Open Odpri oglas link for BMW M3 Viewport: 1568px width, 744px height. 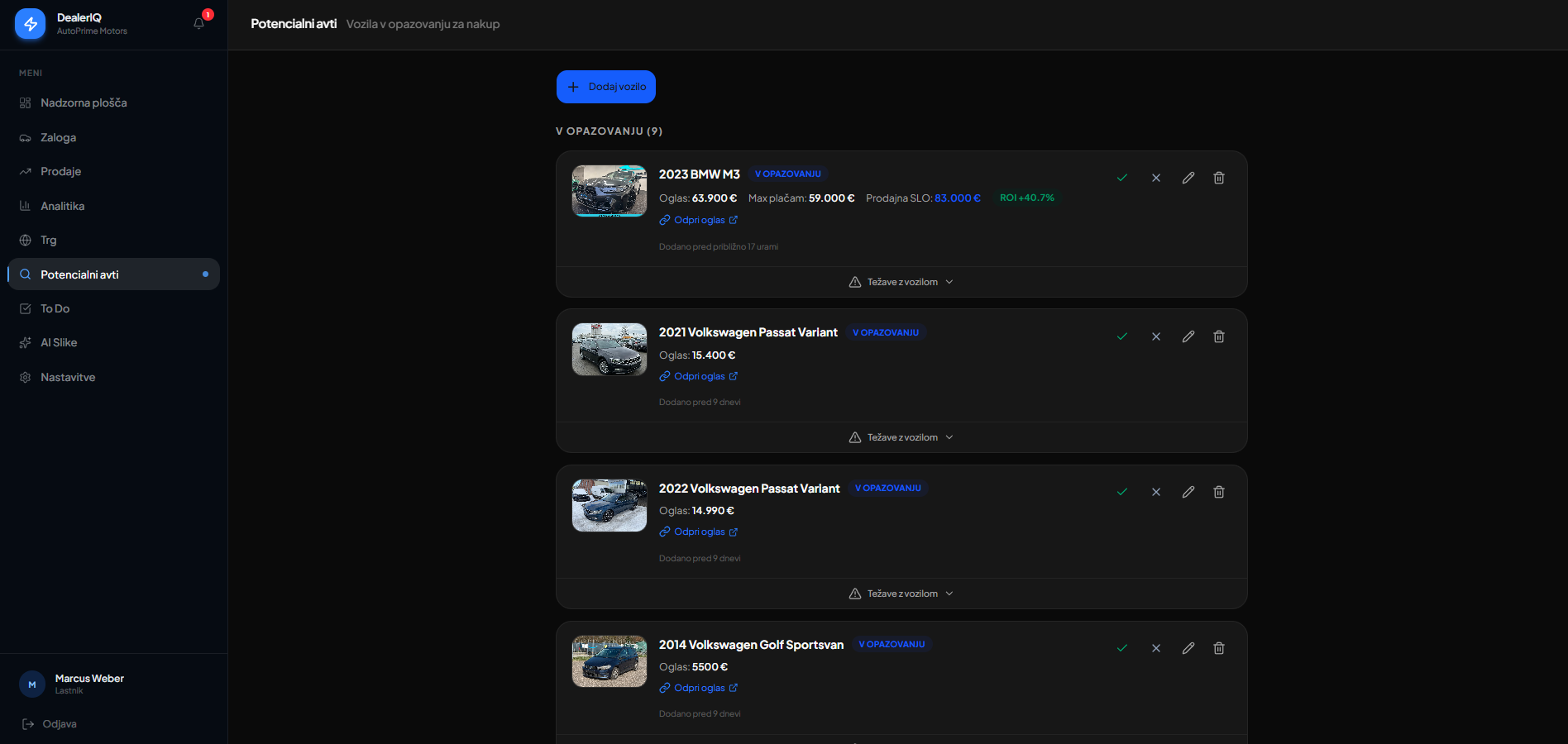(699, 220)
